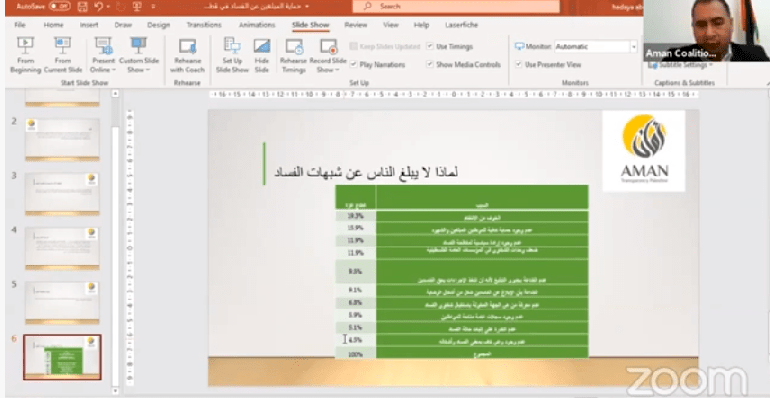Click the search magnifier icon
This screenshot has width=770, height=398.
pyautogui.click(x=367, y=6)
